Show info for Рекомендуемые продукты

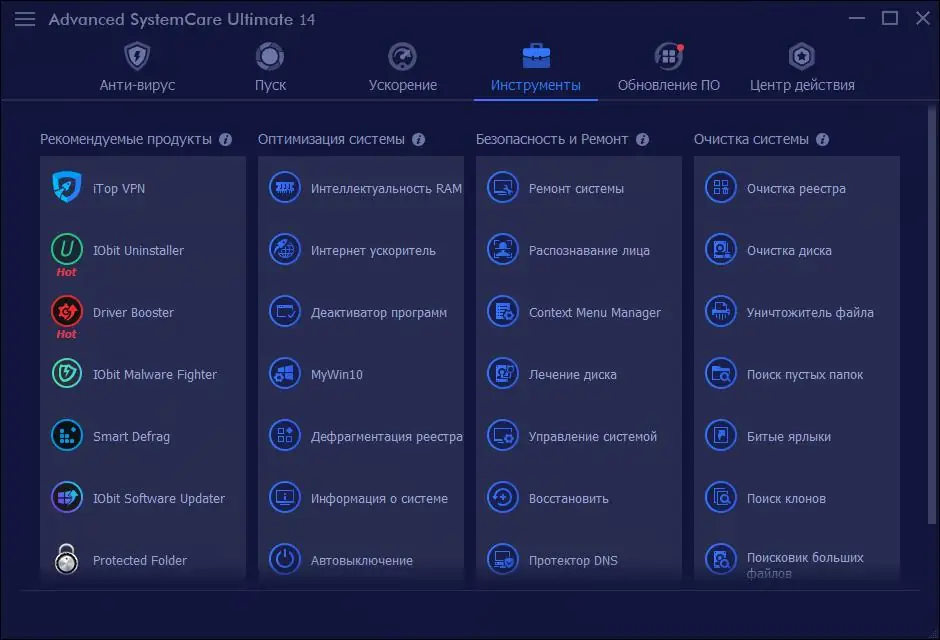coord(225,140)
